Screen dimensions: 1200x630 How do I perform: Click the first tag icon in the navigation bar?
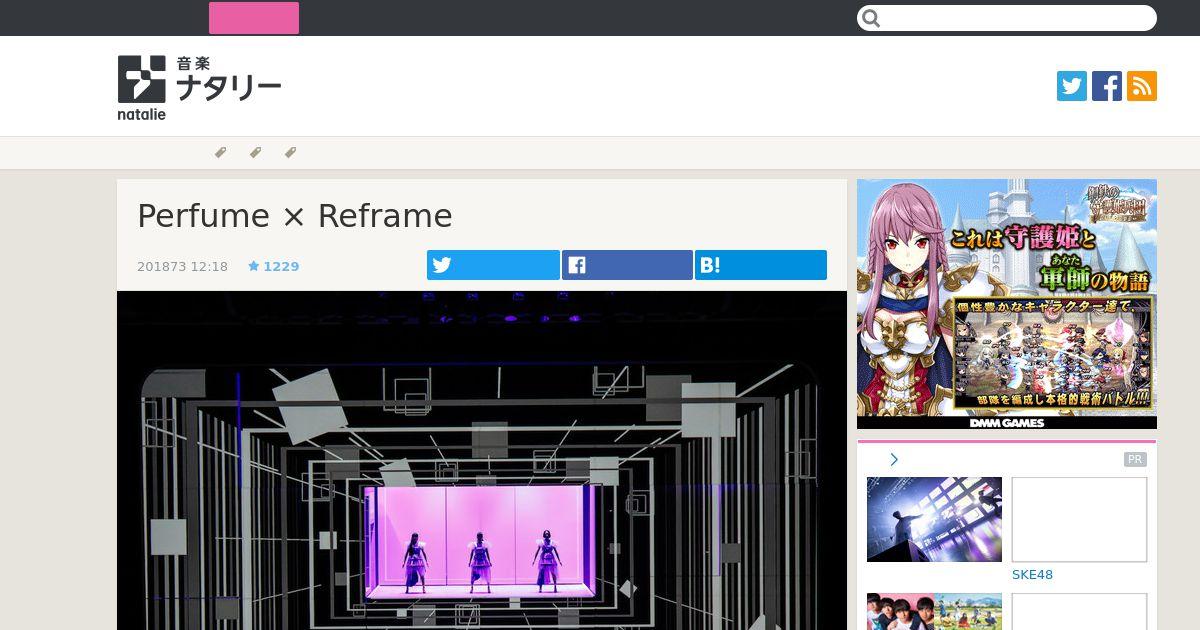coord(221,153)
